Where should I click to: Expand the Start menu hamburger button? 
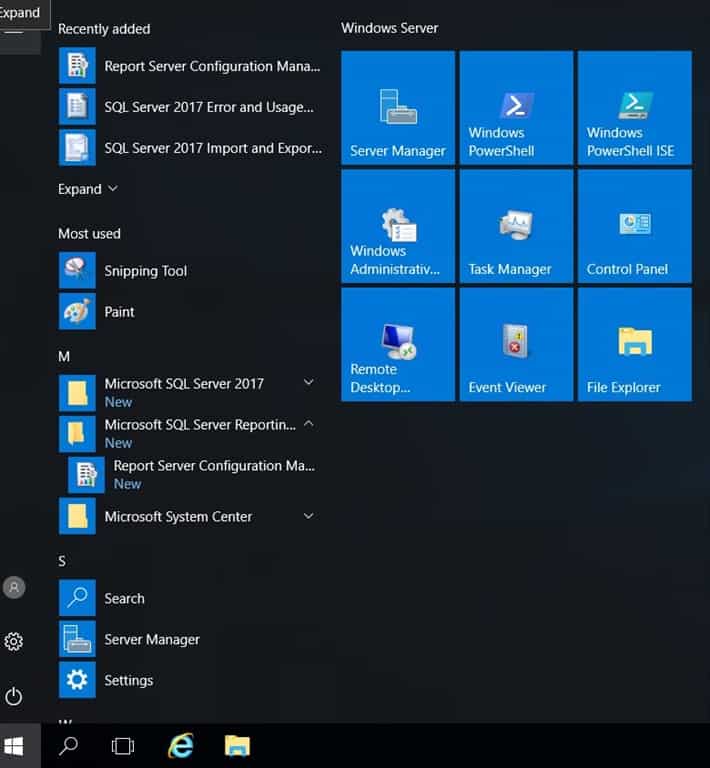pyautogui.click(x=15, y=32)
